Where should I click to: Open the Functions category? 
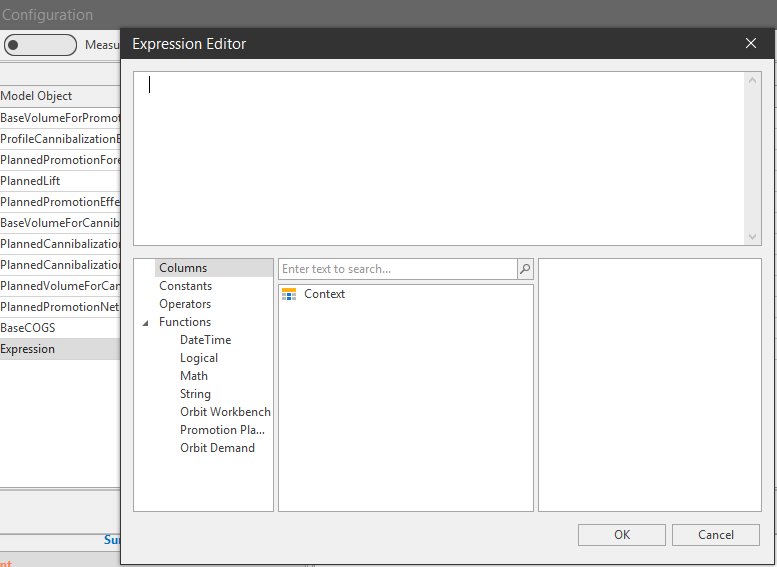[x=185, y=322]
